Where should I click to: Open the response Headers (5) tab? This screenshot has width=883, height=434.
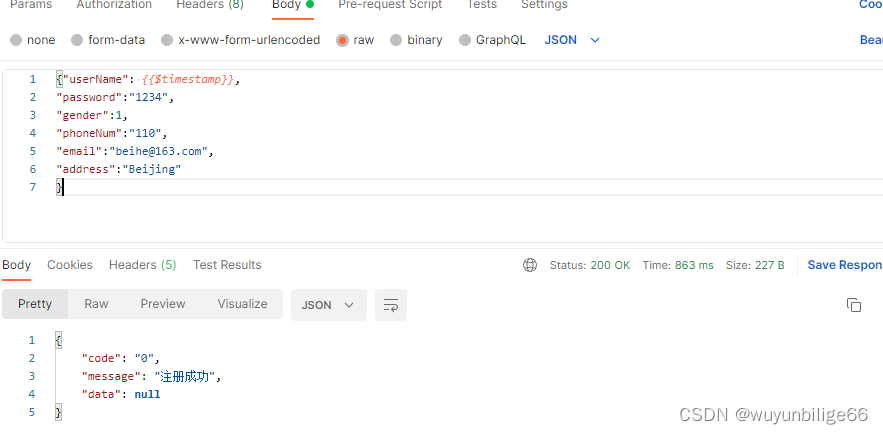click(142, 265)
